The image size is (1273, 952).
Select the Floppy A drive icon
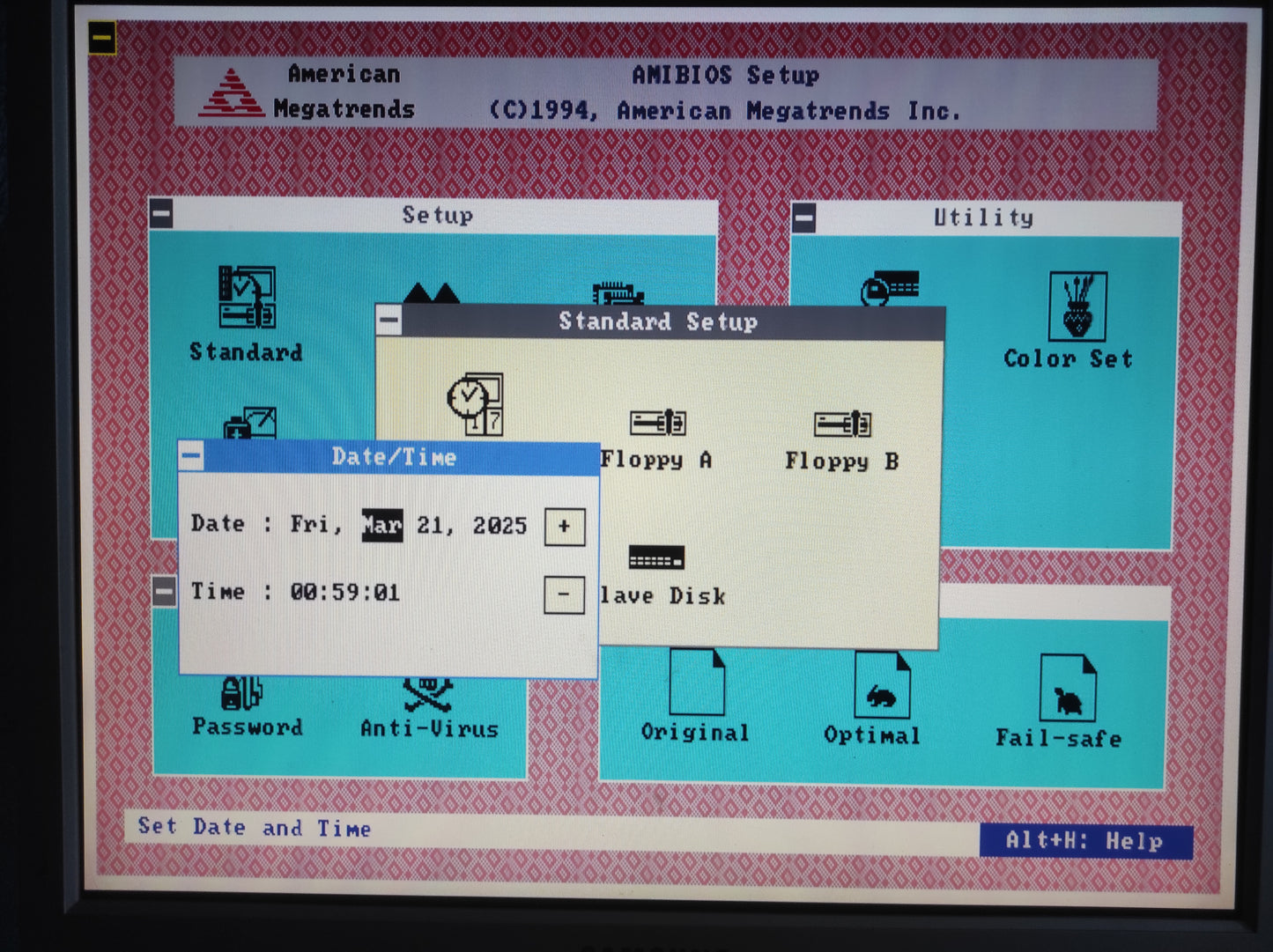click(658, 424)
